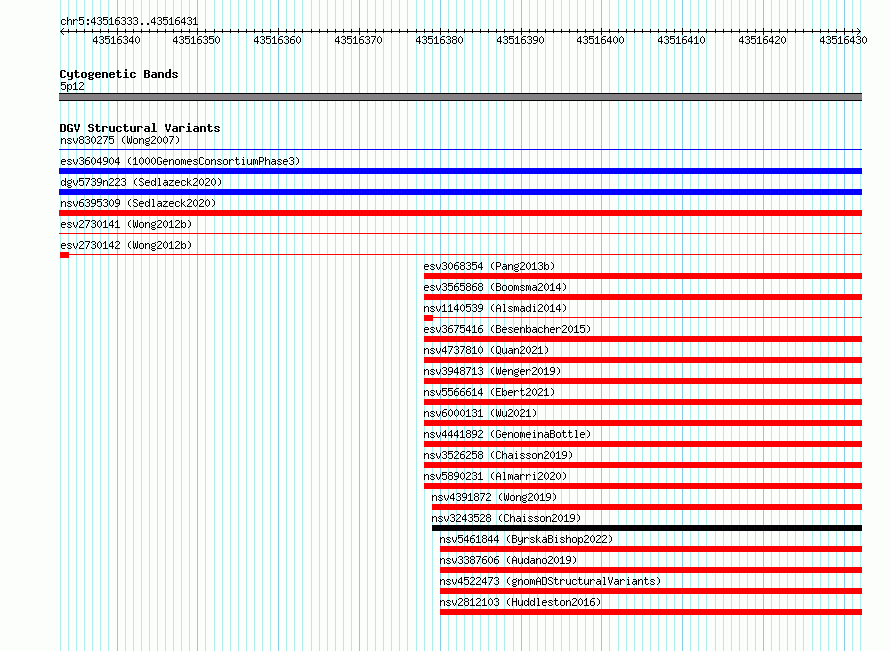Open nsv5566614 (Ebert2021) variant
The height and width of the screenshot is (651, 890).
pyautogui.click(x=489, y=392)
